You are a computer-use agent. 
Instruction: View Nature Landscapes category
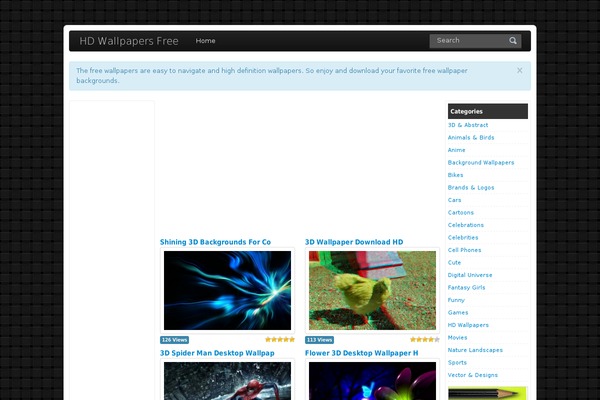[475, 350]
